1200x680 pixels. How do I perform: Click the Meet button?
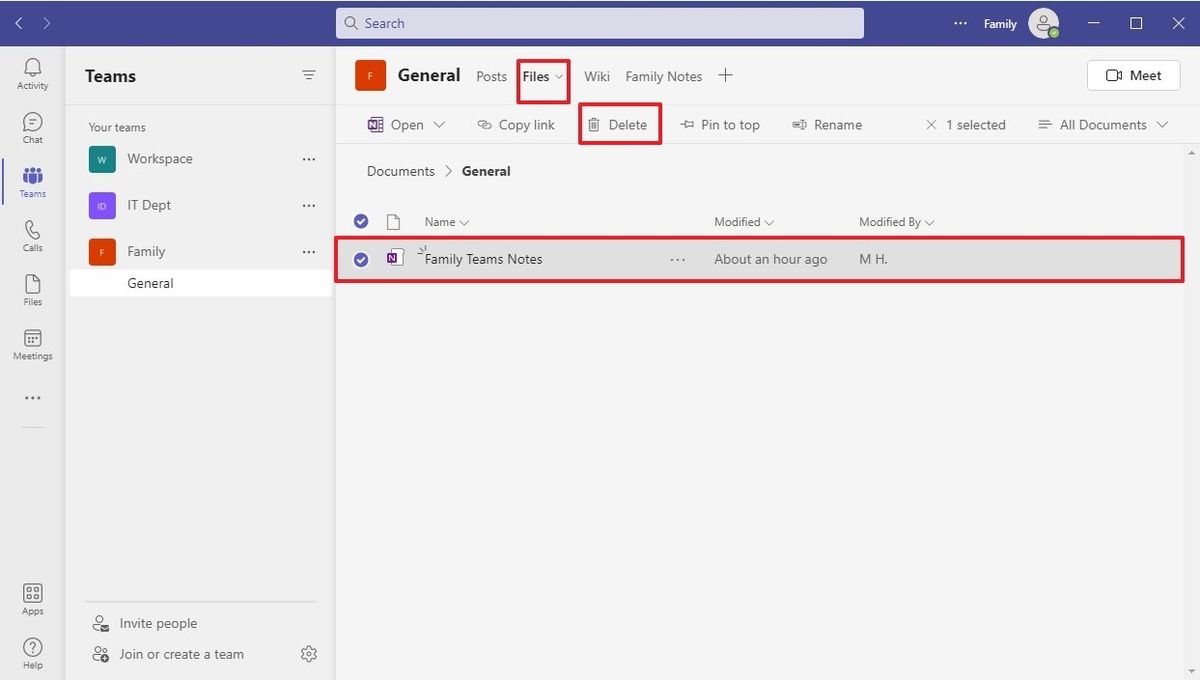1132,75
